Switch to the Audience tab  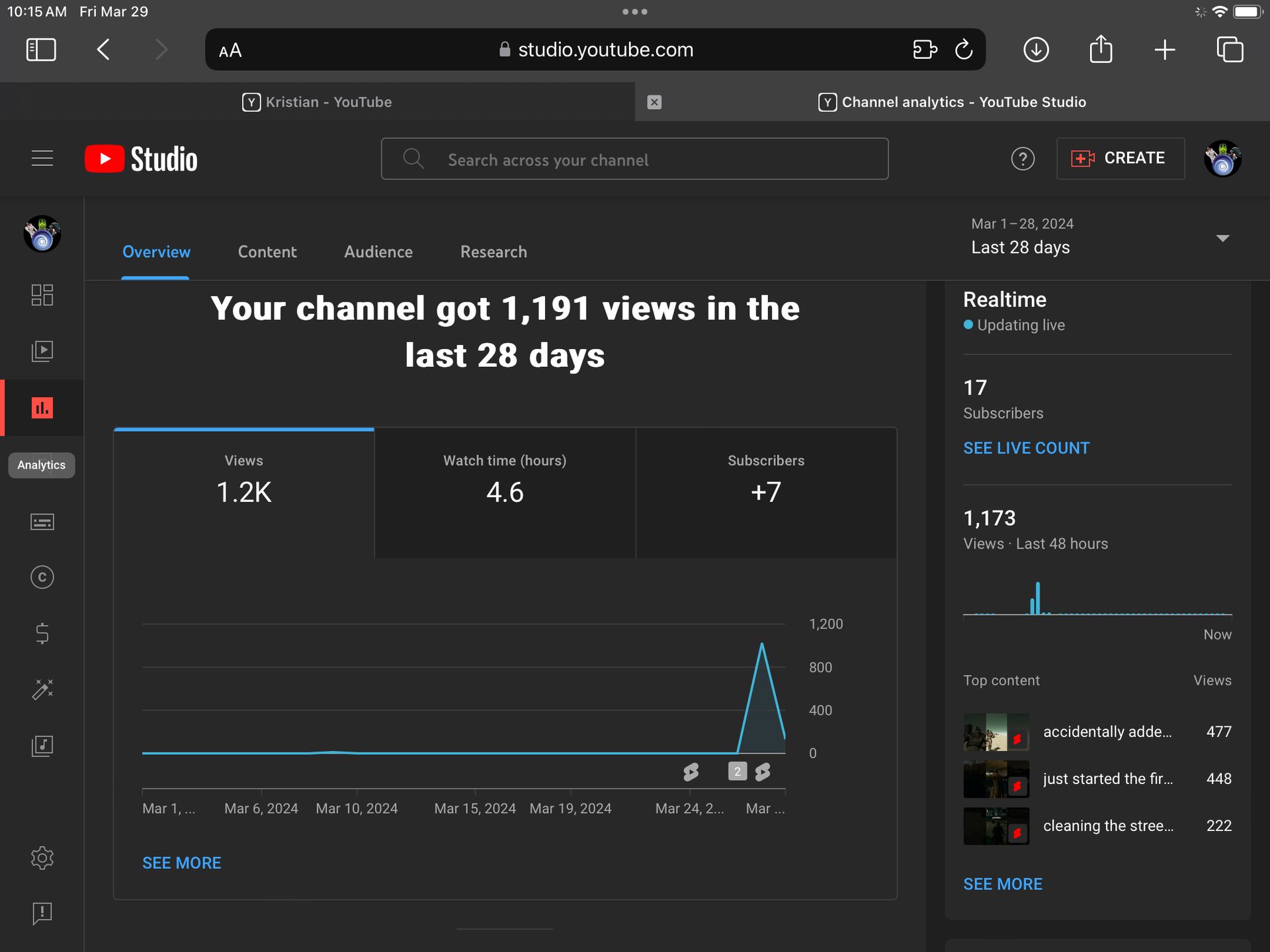378,252
